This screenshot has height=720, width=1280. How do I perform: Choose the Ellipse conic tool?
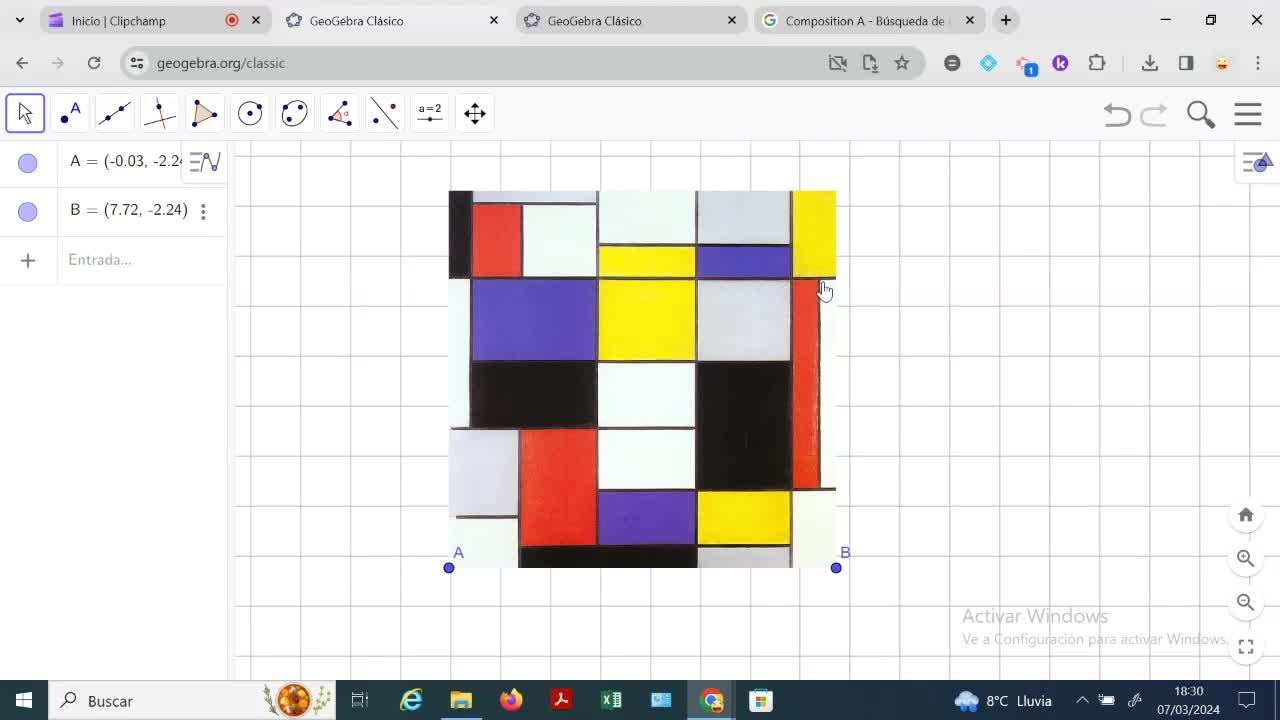point(295,113)
